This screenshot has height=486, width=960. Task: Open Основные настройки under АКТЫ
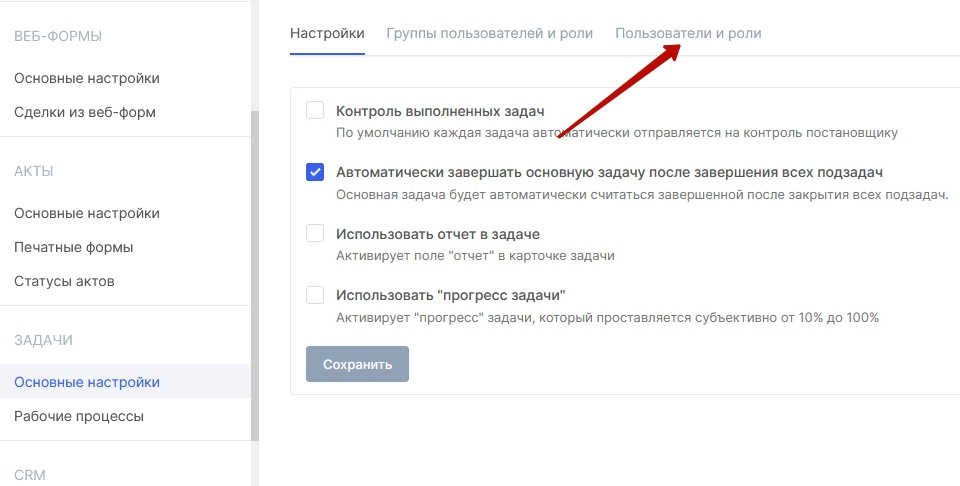pos(87,213)
